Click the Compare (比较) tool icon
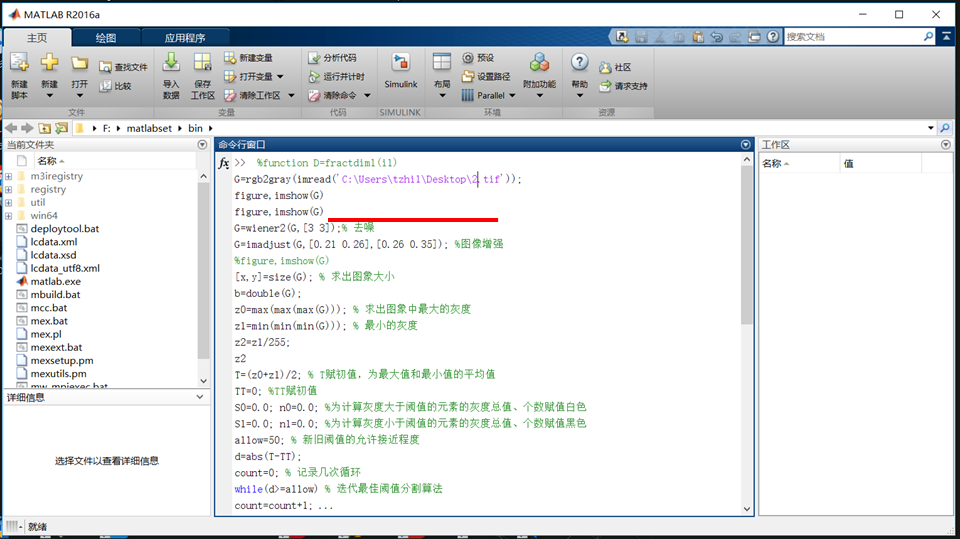This screenshot has width=960, height=539. pos(105,86)
